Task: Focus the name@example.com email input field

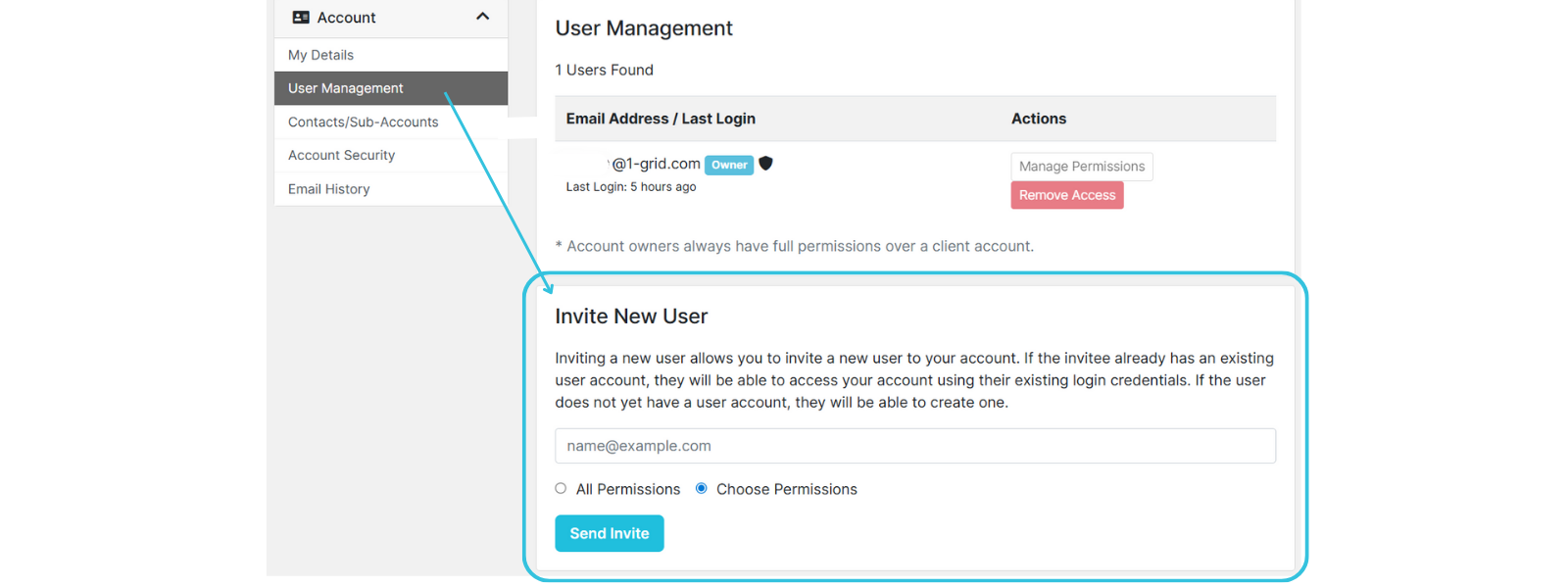Action: (x=915, y=446)
